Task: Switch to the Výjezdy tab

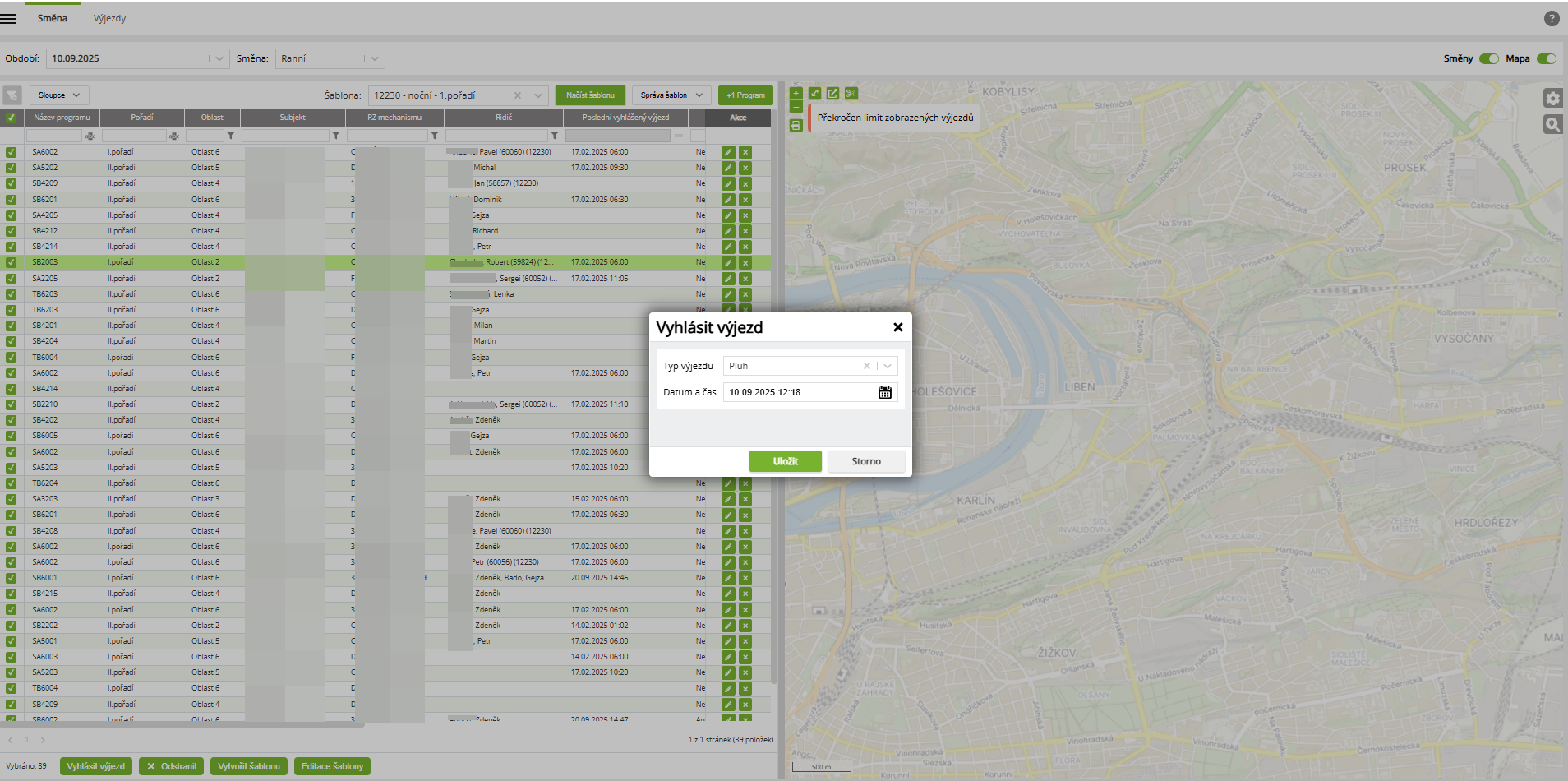Action: (x=109, y=18)
